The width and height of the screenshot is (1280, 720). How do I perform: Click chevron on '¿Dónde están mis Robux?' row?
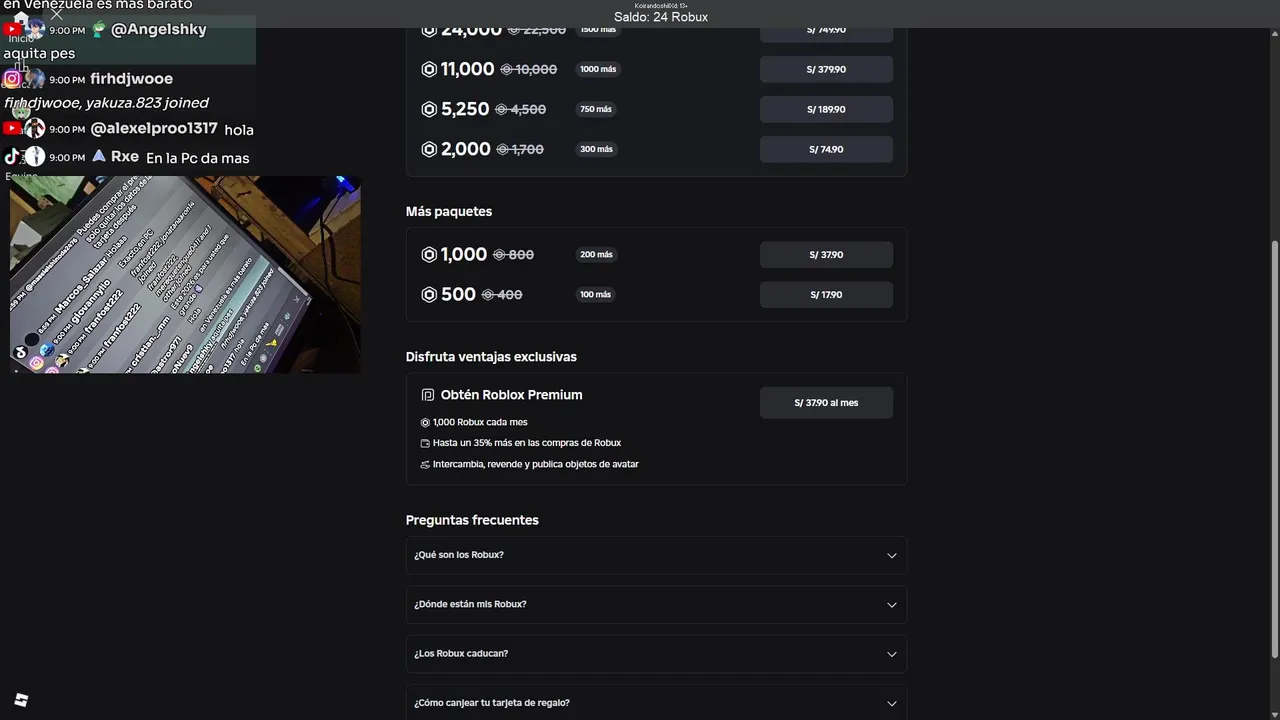pos(891,605)
